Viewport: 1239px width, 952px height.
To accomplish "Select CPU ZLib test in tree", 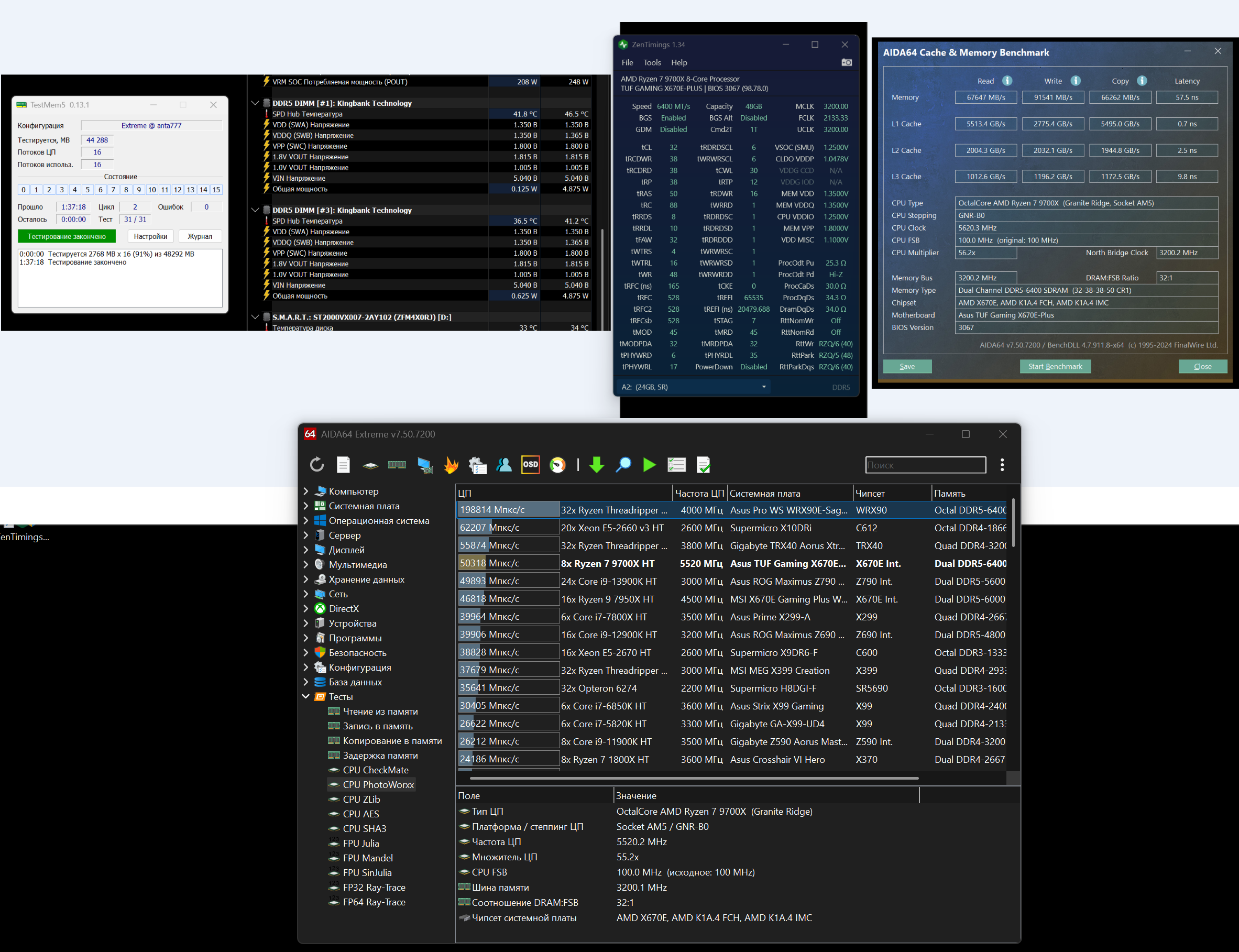I will coord(361,799).
